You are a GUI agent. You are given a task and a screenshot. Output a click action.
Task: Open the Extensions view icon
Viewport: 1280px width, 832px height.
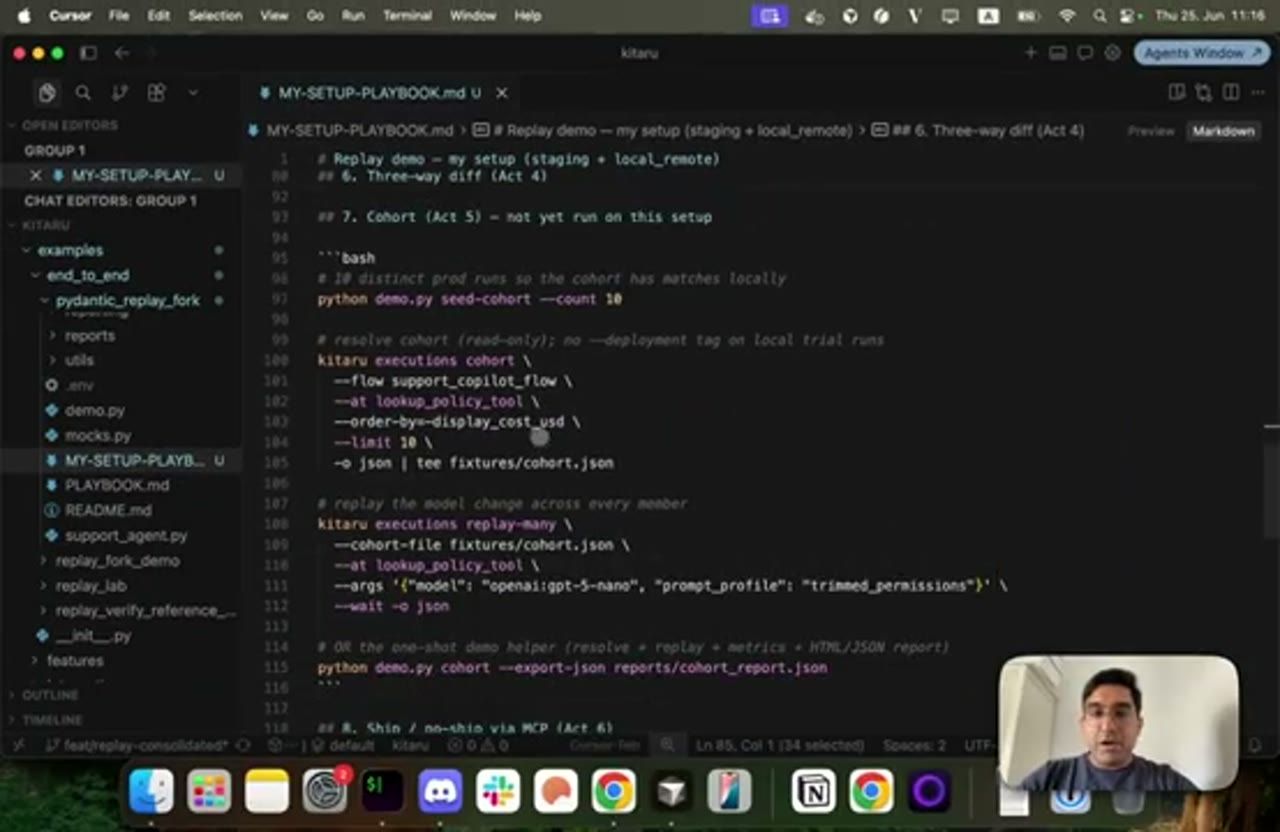[156, 93]
